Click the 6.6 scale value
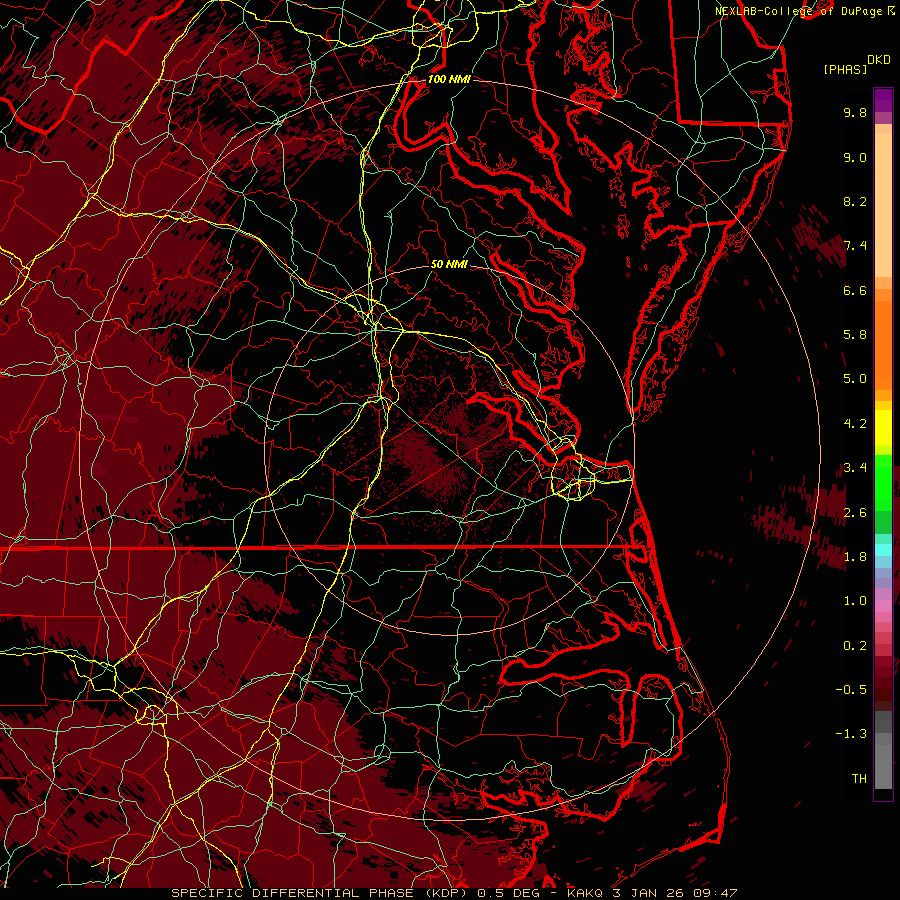This screenshot has width=900, height=900. pos(855,290)
